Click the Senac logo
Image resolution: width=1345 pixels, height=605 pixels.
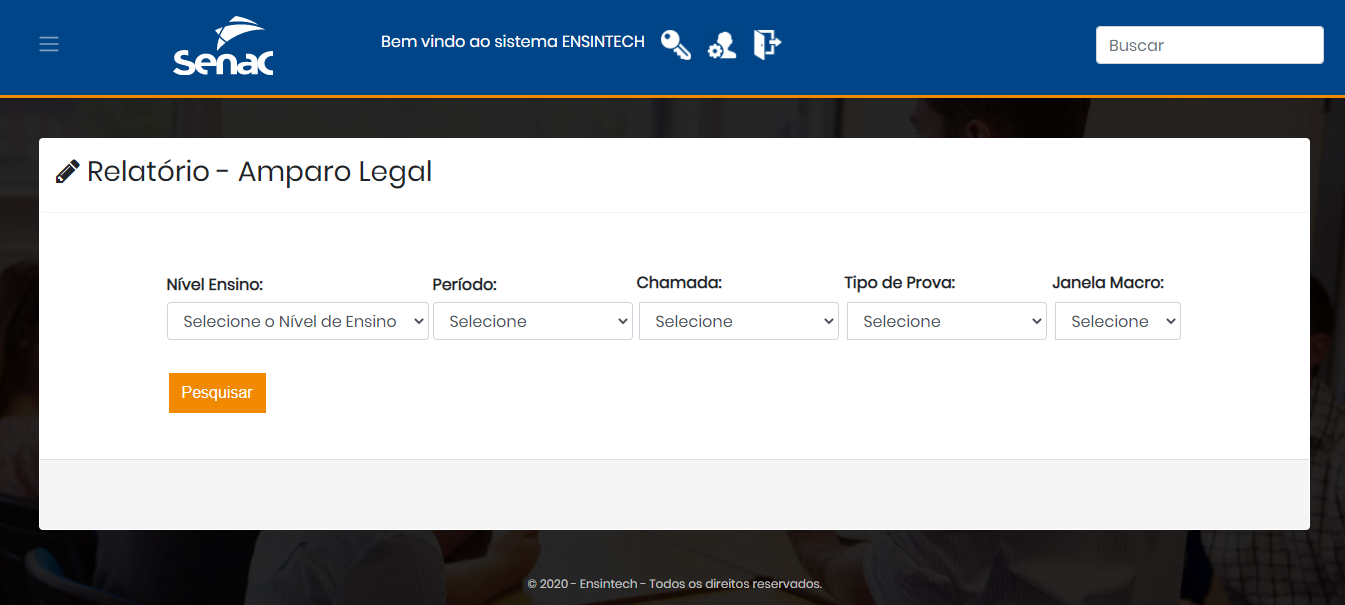click(223, 46)
